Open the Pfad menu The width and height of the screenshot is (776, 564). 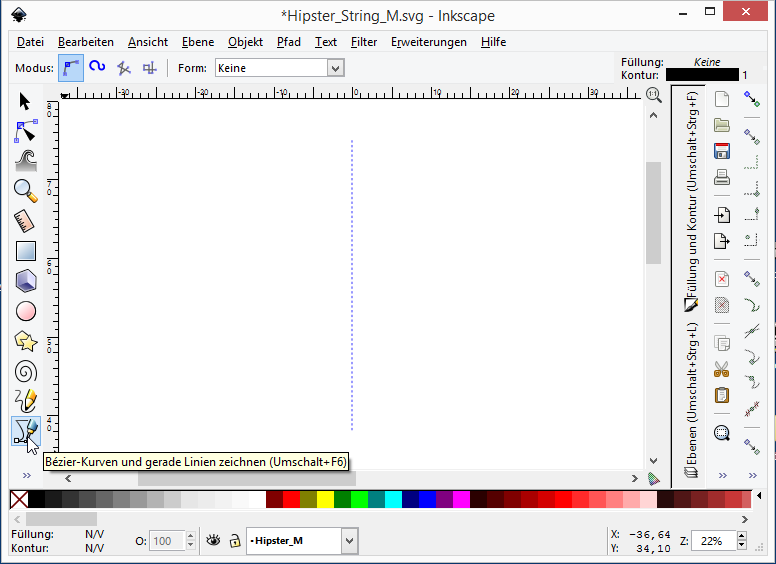(x=288, y=42)
